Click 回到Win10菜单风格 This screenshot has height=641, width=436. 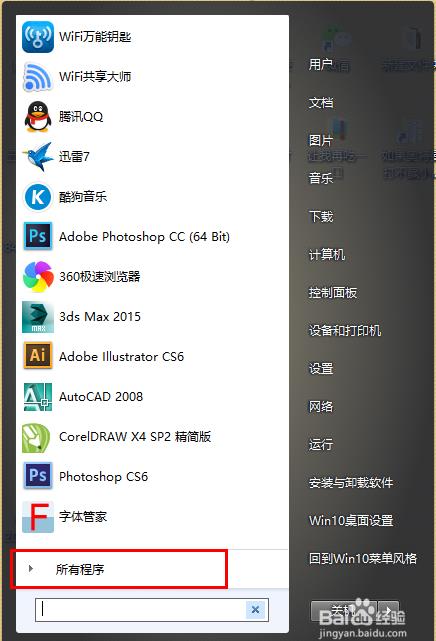pos(363,558)
